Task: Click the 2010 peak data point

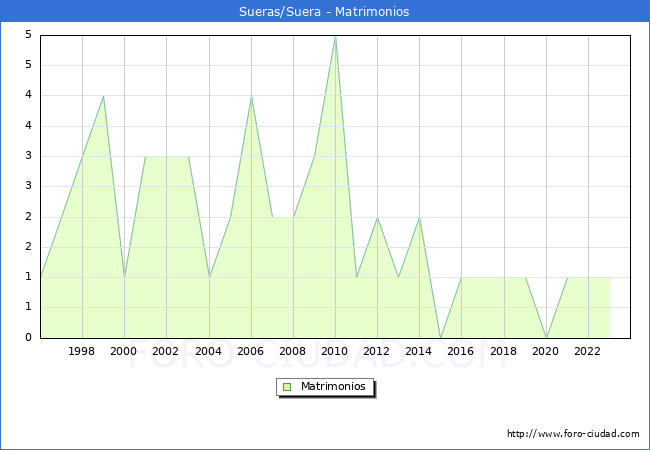Action: coord(335,36)
